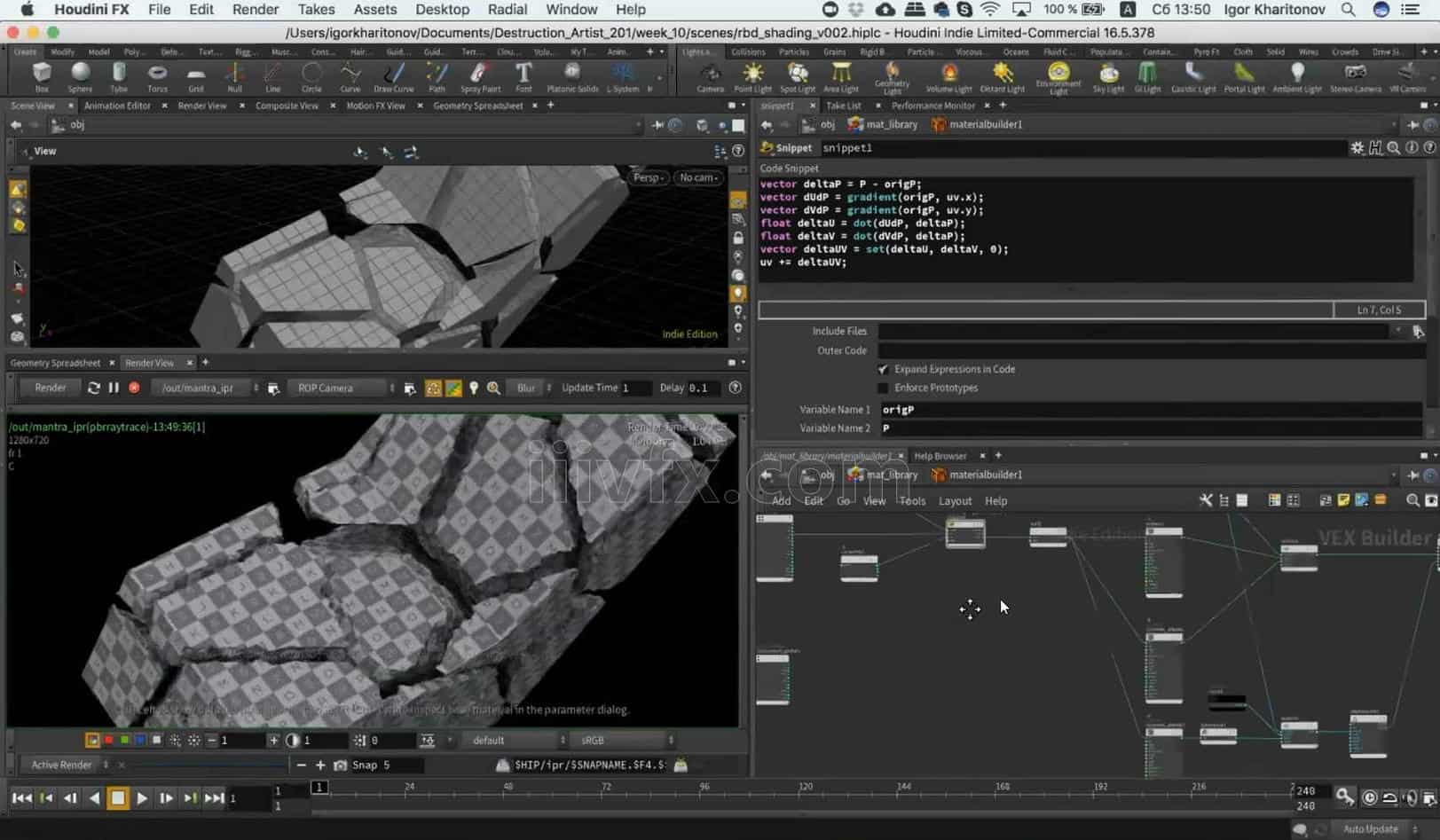Select the Draw Curve shelf tool
Screen dimensions: 1440x840
click(x=394, y=77)
